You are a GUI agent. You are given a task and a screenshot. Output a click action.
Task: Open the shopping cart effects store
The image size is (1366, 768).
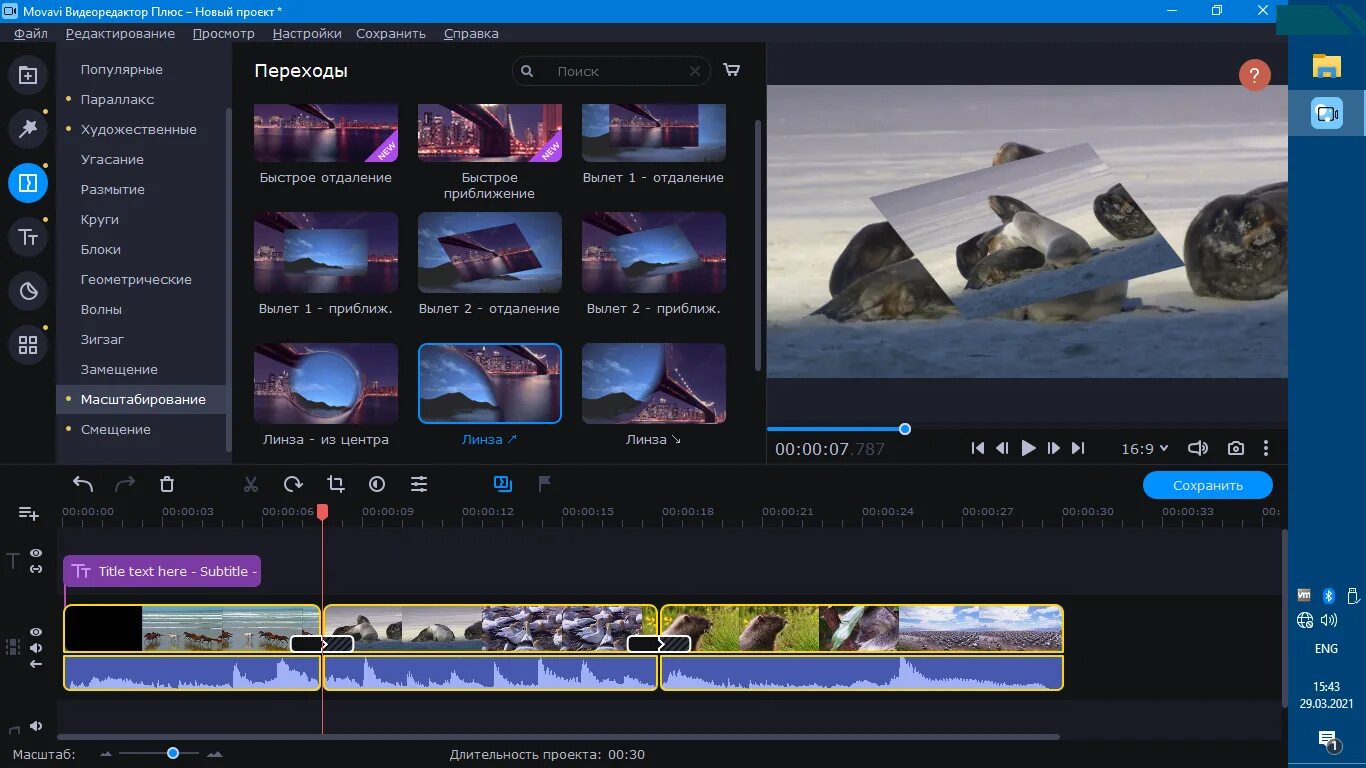pos(732,71)
